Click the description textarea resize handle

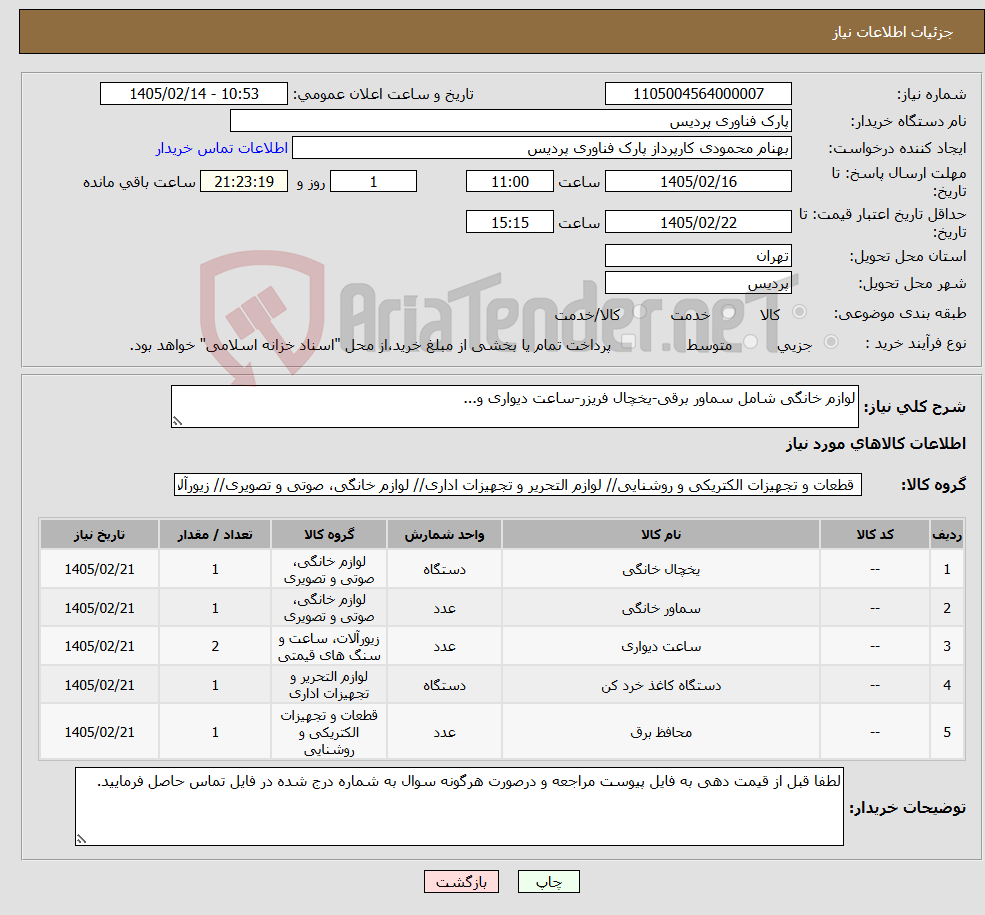click(177, 421)
